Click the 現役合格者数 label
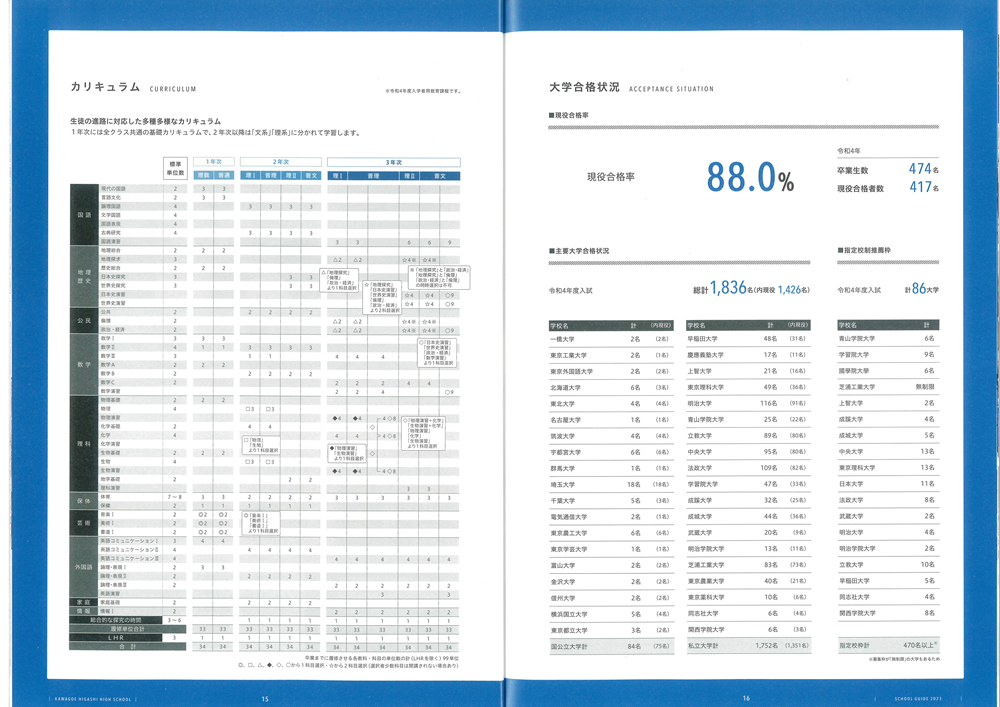The image size is (1000, 707). coord(860,189)
